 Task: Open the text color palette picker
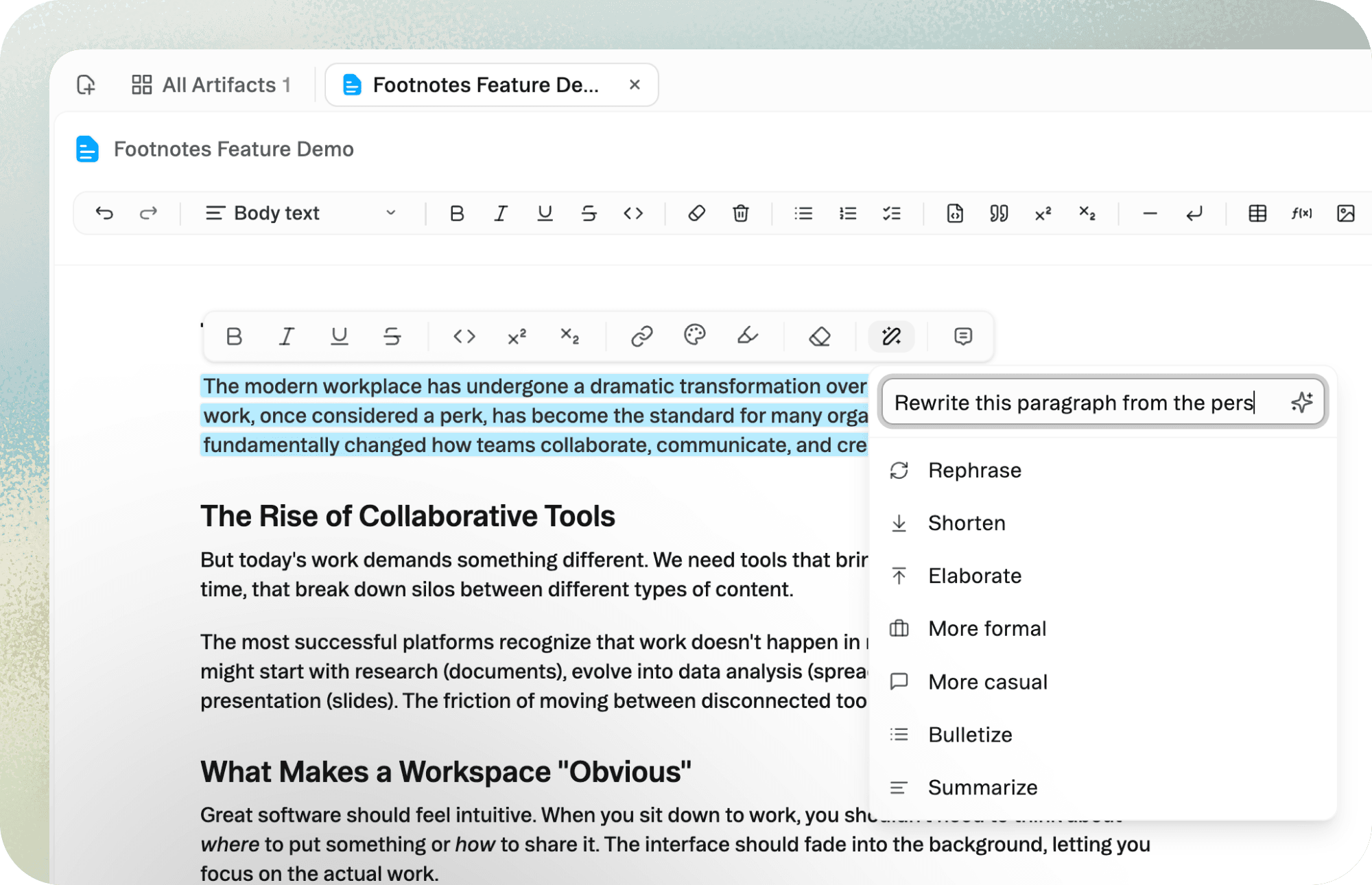coord(694,335)
